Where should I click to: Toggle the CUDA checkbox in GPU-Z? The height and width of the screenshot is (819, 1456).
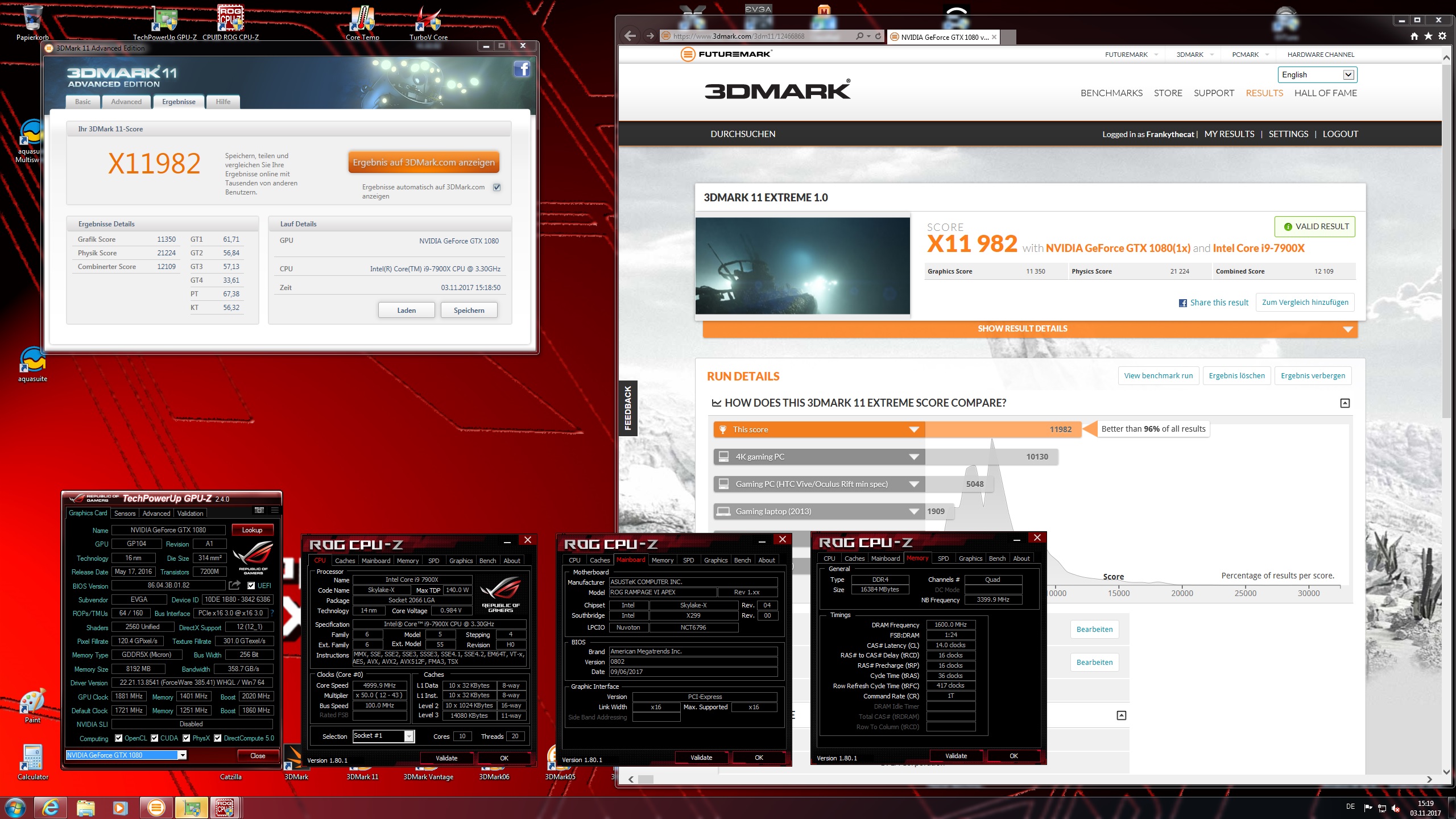tap(154, 738)
